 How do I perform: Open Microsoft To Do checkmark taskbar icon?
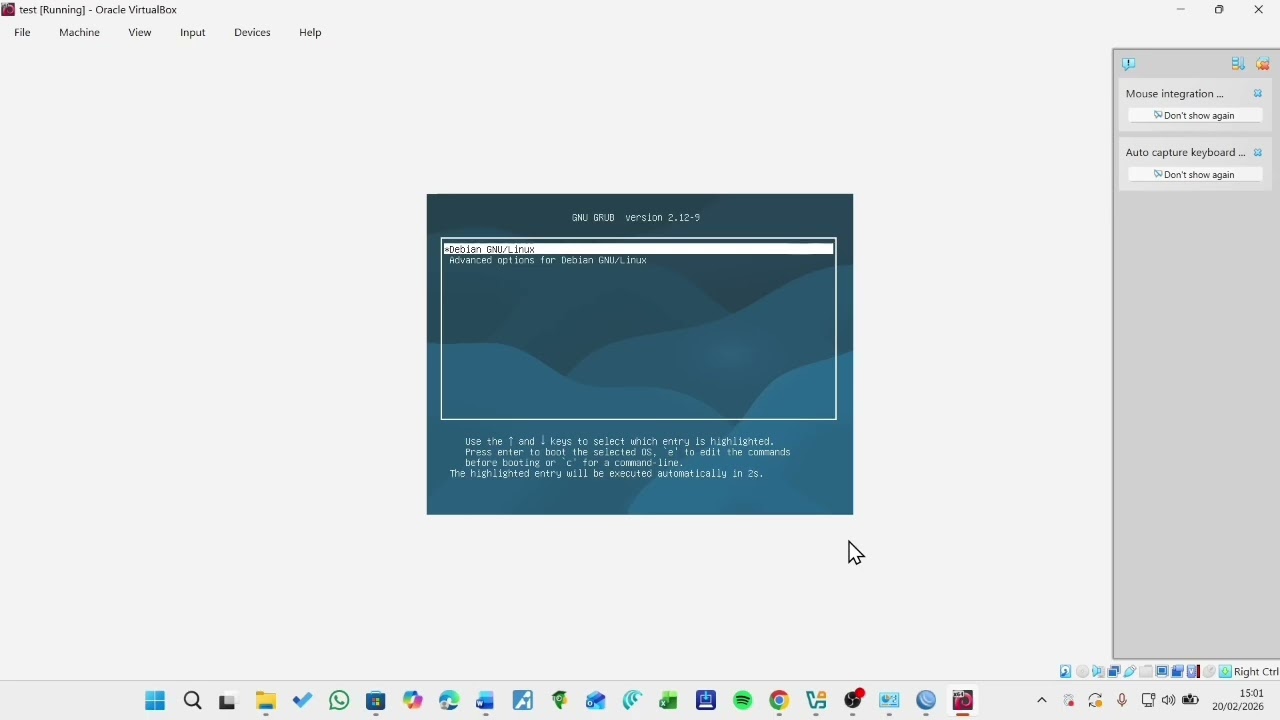pyautogui.click(x=302, y=701)
